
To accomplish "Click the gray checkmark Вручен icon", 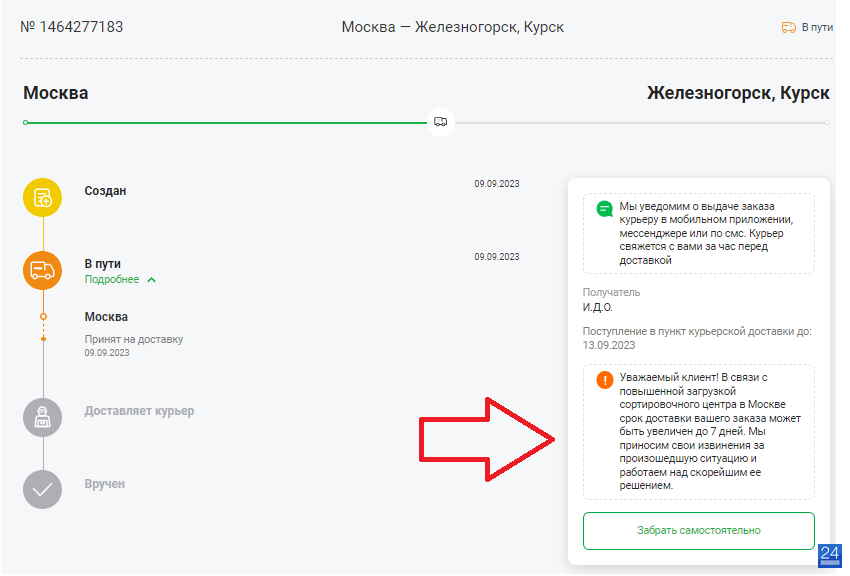I will coord(42,490).
